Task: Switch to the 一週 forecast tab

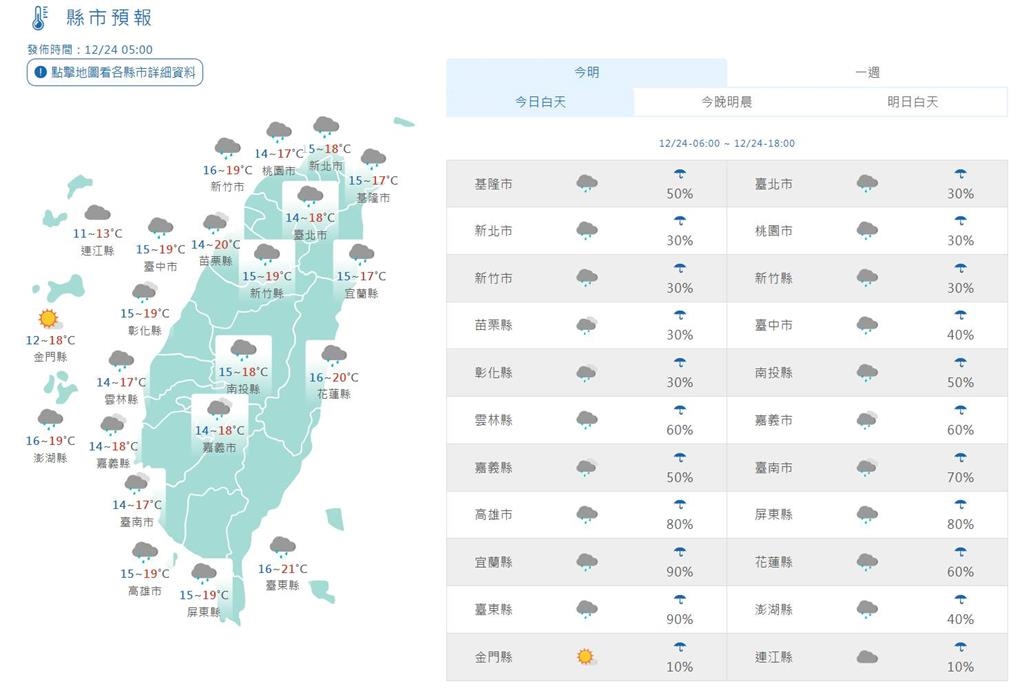Action: click(867, 70)
